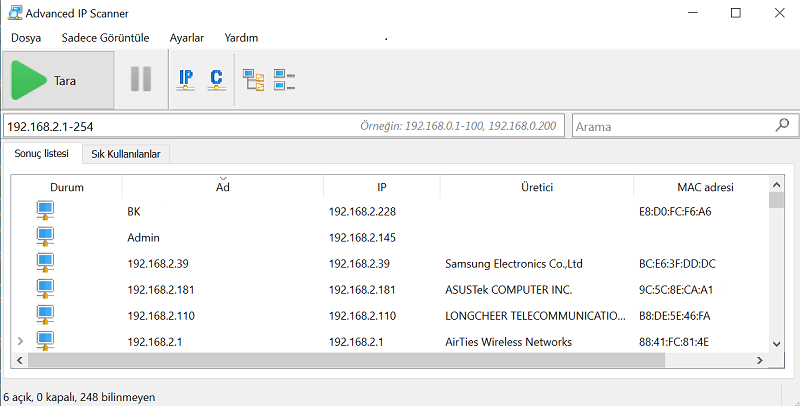Sort by Üretici column header

537,187
